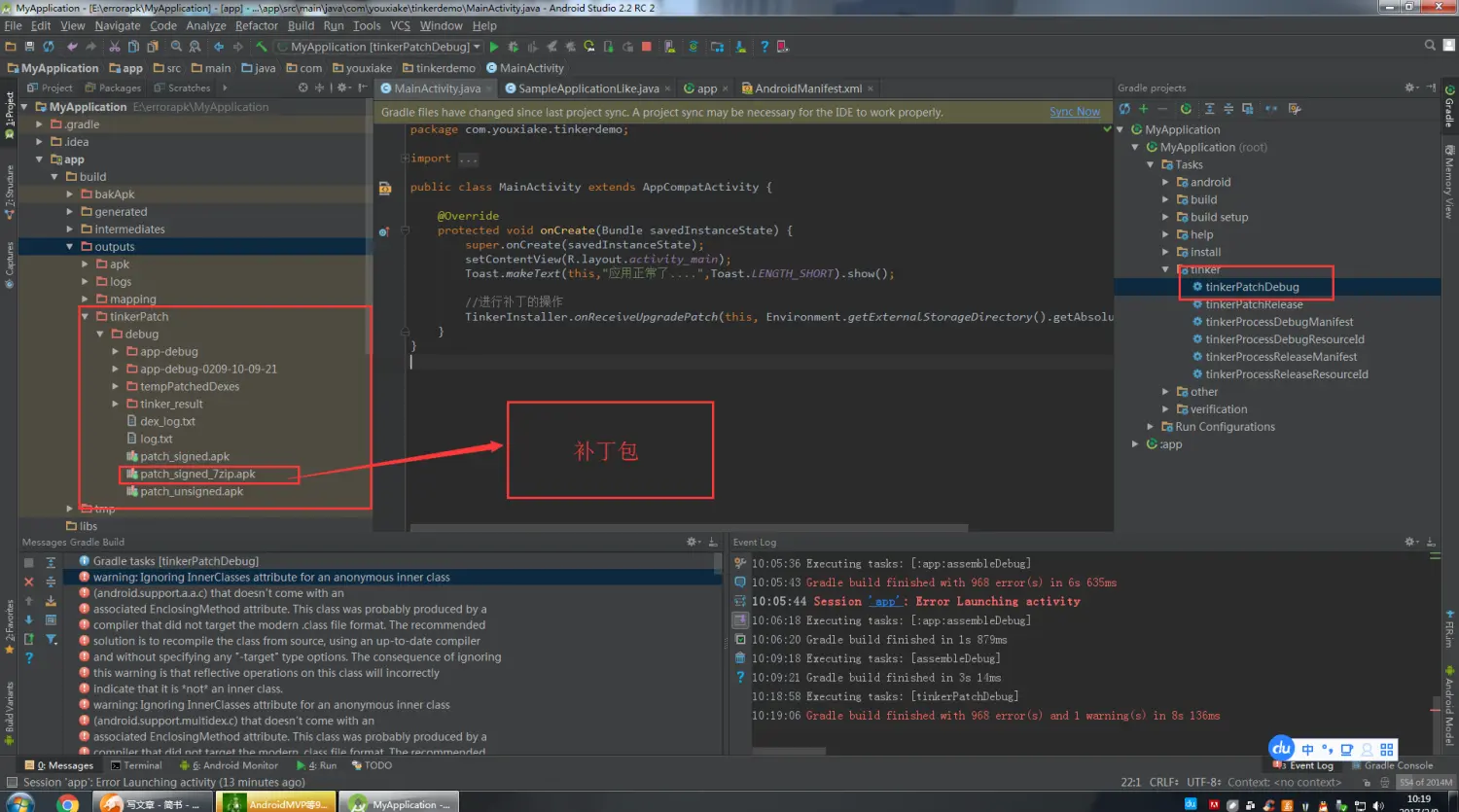This screenshot has width=1459, height=812.
Task: Switch to SampleApplicationLike.java tab
Action: click(588, 88)
